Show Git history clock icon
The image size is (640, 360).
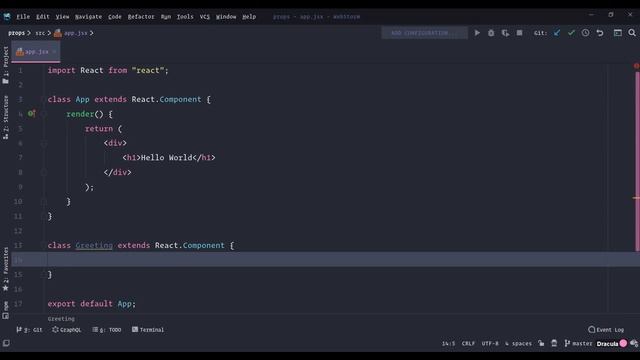[x=585, y=33]
